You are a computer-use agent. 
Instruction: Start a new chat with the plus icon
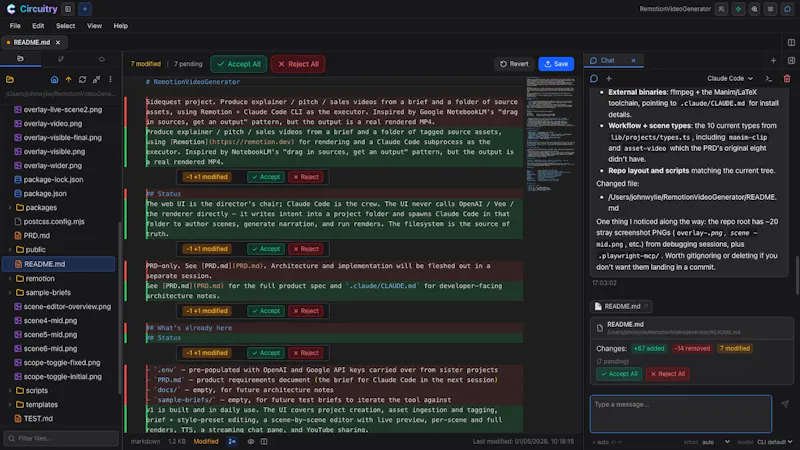[x=609, y=79]
